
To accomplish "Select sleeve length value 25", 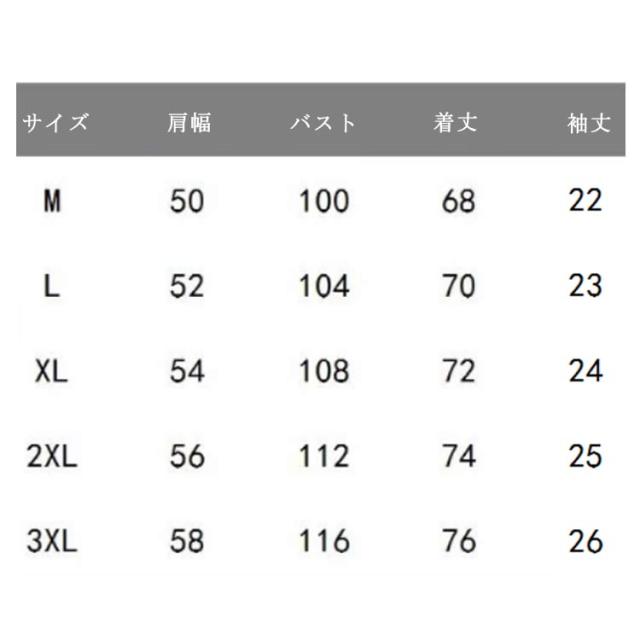I will pos(585,457).
